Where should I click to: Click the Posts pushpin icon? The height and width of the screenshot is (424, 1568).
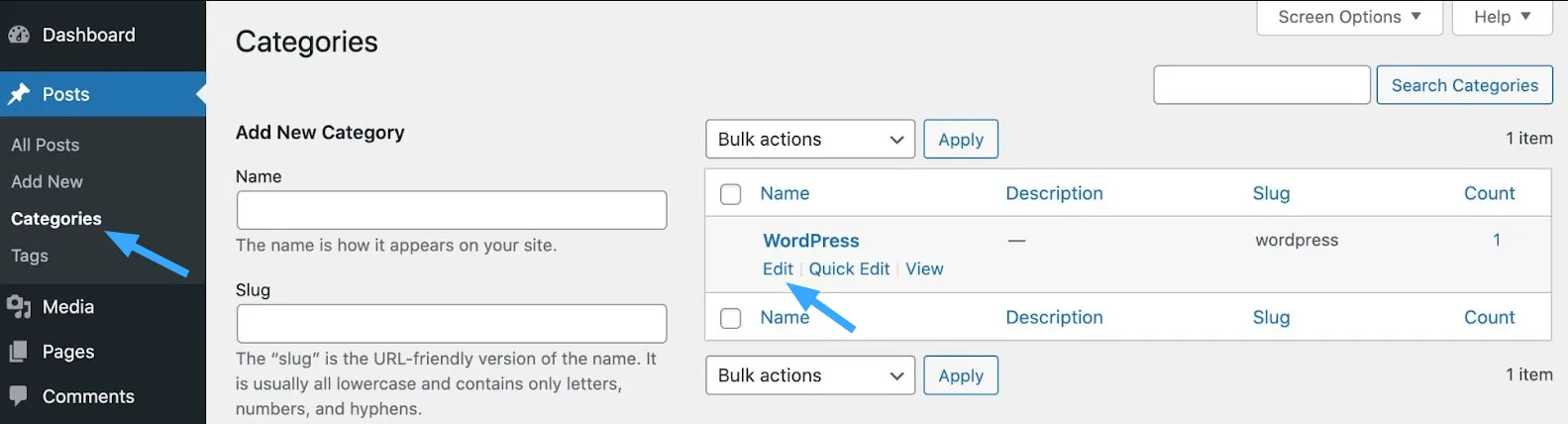[19, 94]
